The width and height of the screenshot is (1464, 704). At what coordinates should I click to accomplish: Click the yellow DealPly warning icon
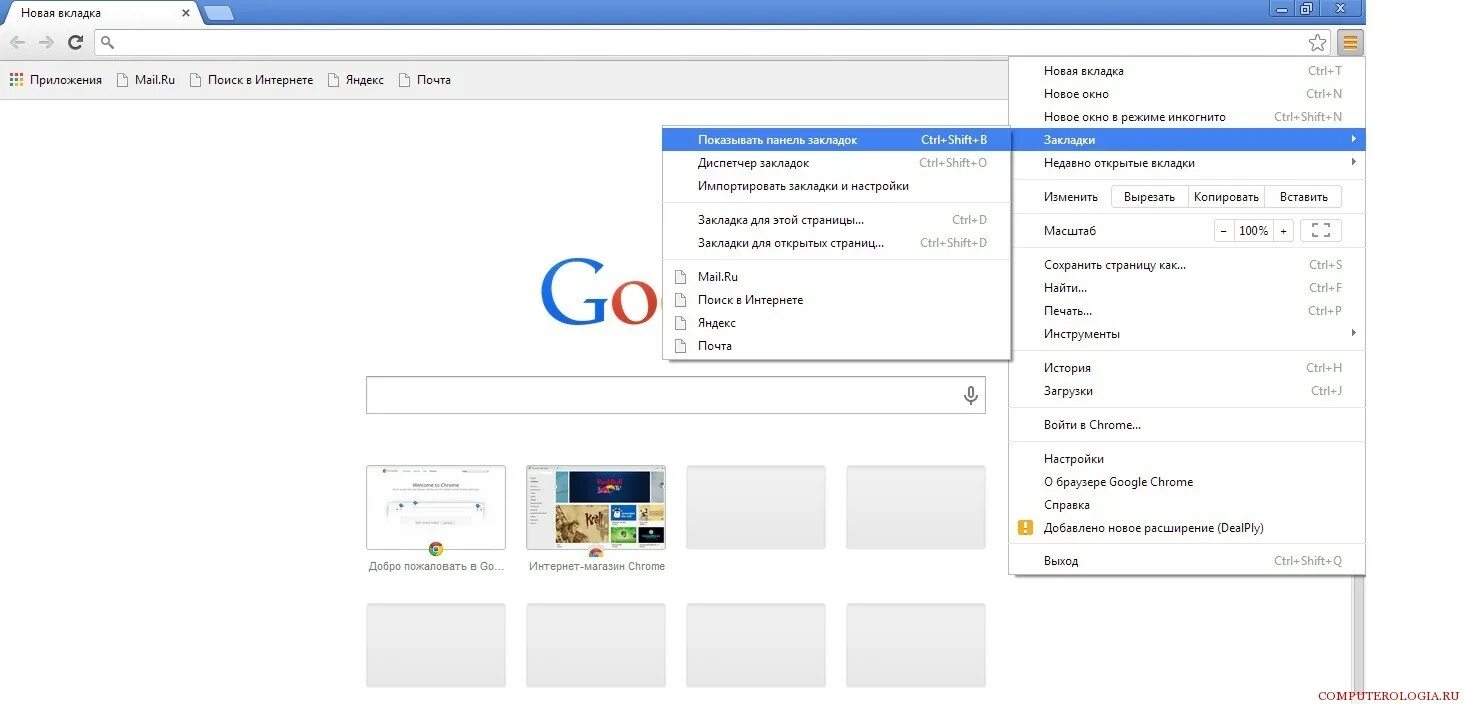1025,528
